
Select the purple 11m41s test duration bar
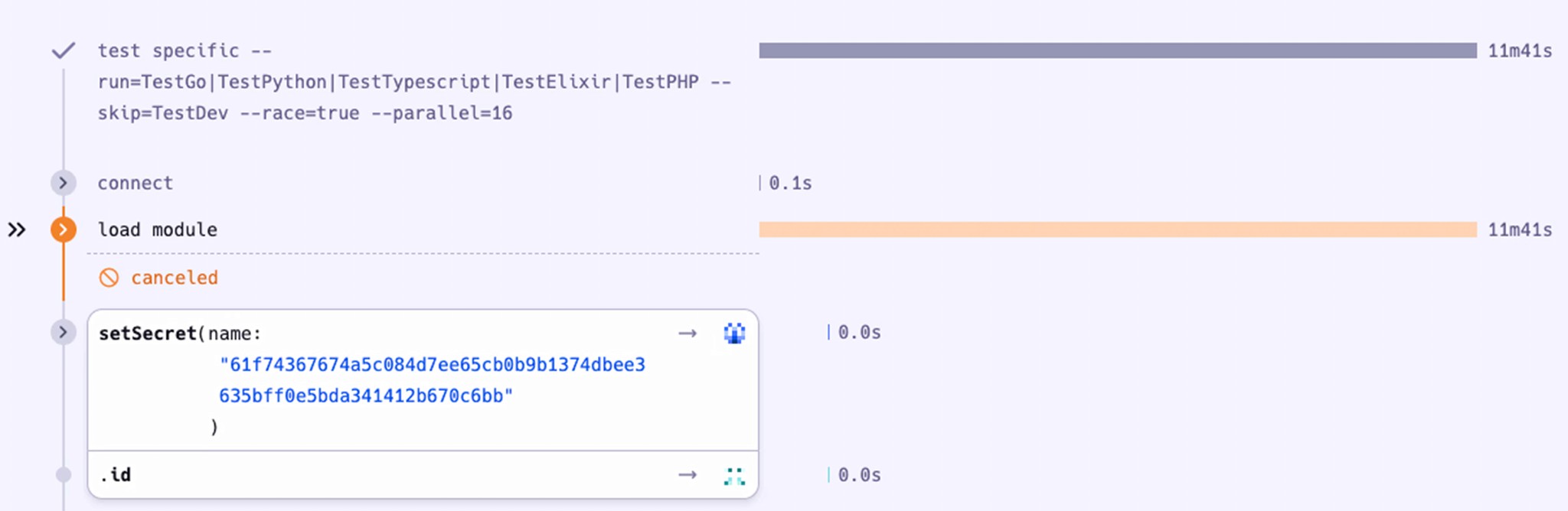click(1117, 50)
